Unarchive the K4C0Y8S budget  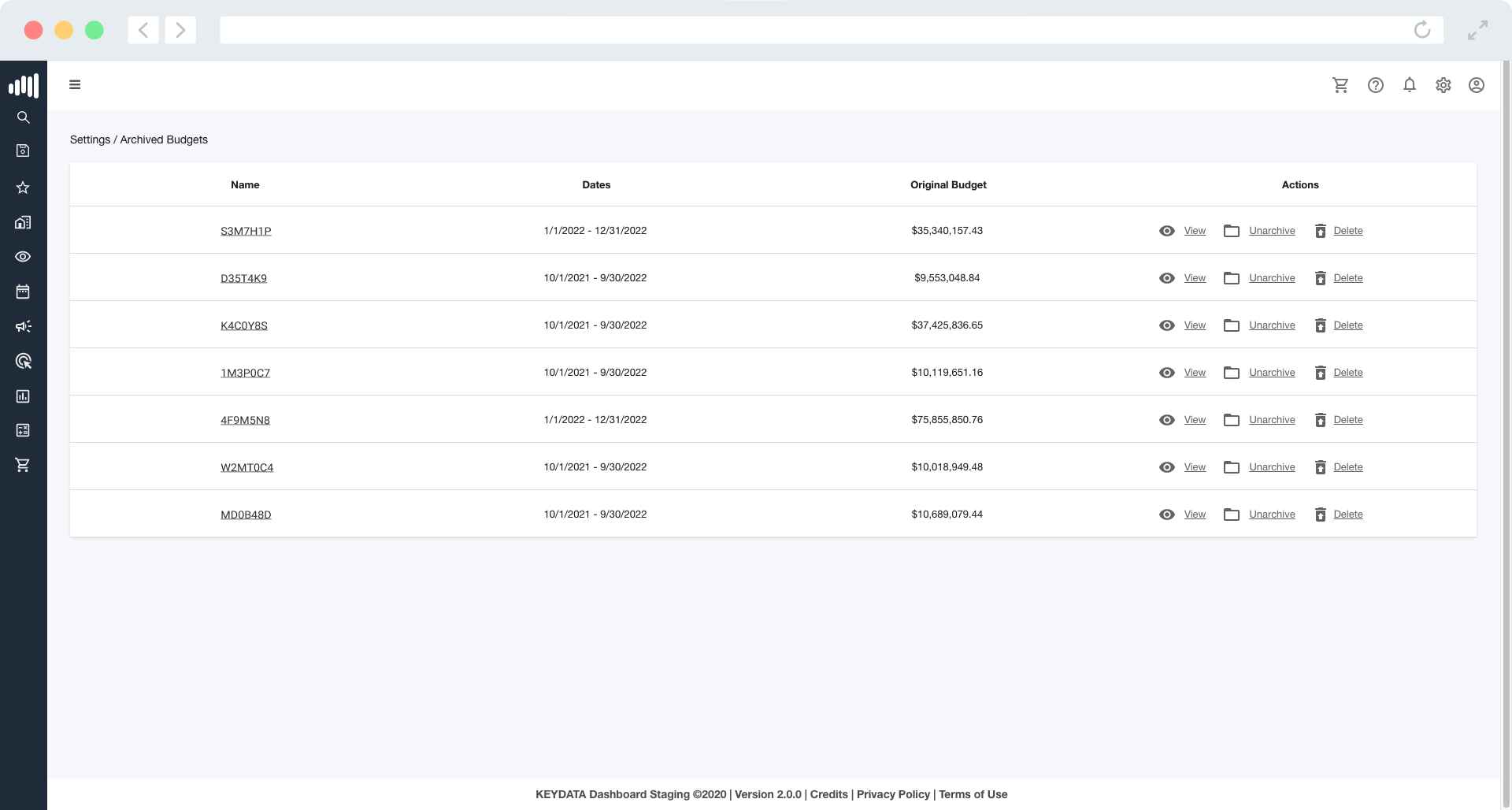[x=1271, y=325]
